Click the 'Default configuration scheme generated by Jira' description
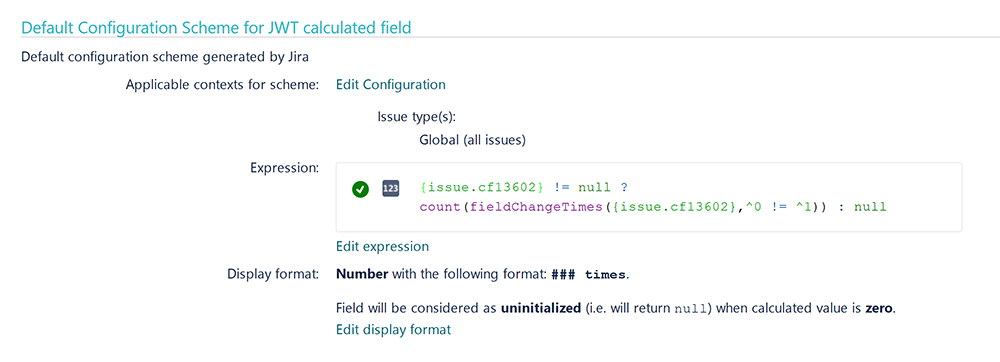 [165, 56]
